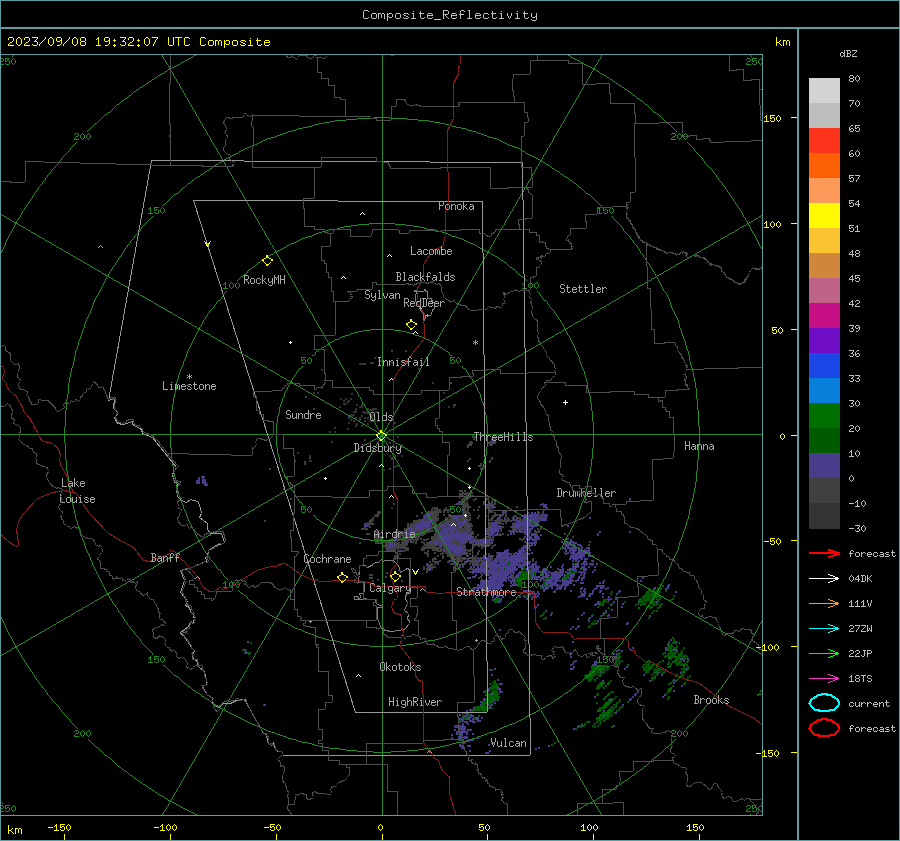Click the white plus marker west of Hanna
Image resolution: width=900 pixels, height=841 pixels.
click(x=565, y=402)
